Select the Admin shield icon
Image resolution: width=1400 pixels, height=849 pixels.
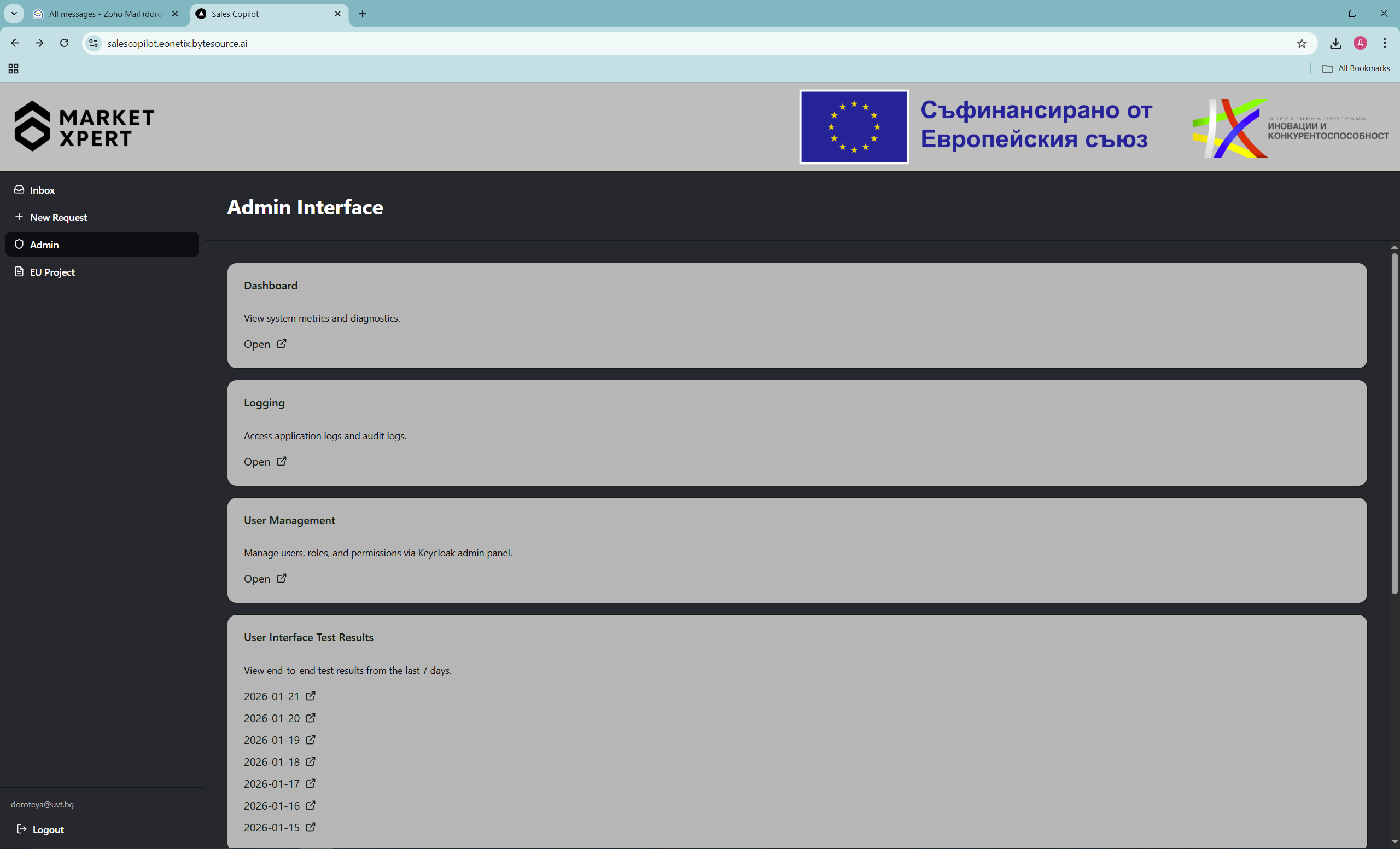pos(19,245)
